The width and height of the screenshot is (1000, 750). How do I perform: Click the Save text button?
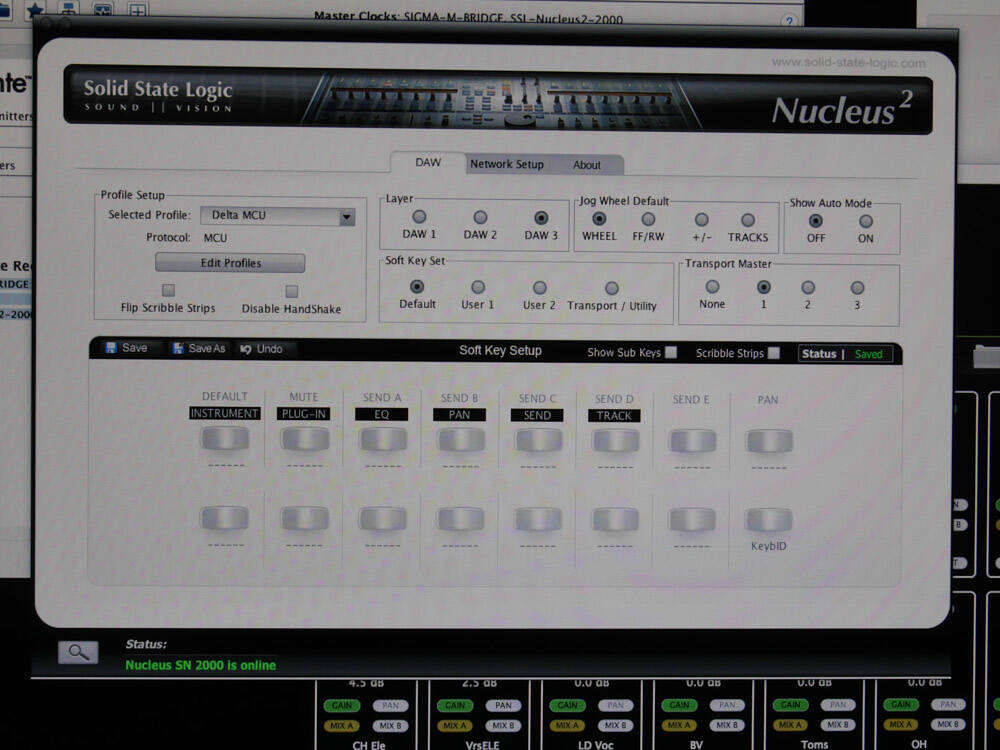135,348
